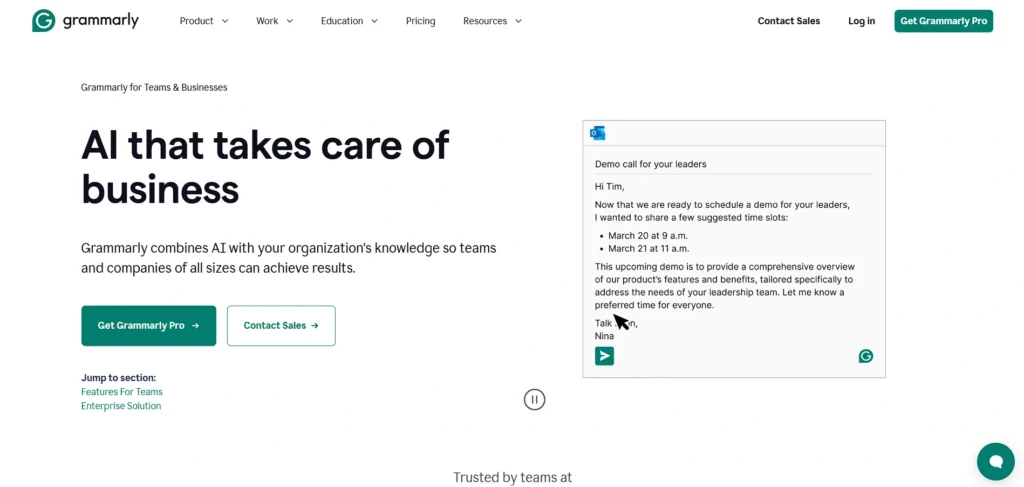Click the header Get Grammarly Pro button
This screenshot has width=1024, height=487.
coord(943,21)
